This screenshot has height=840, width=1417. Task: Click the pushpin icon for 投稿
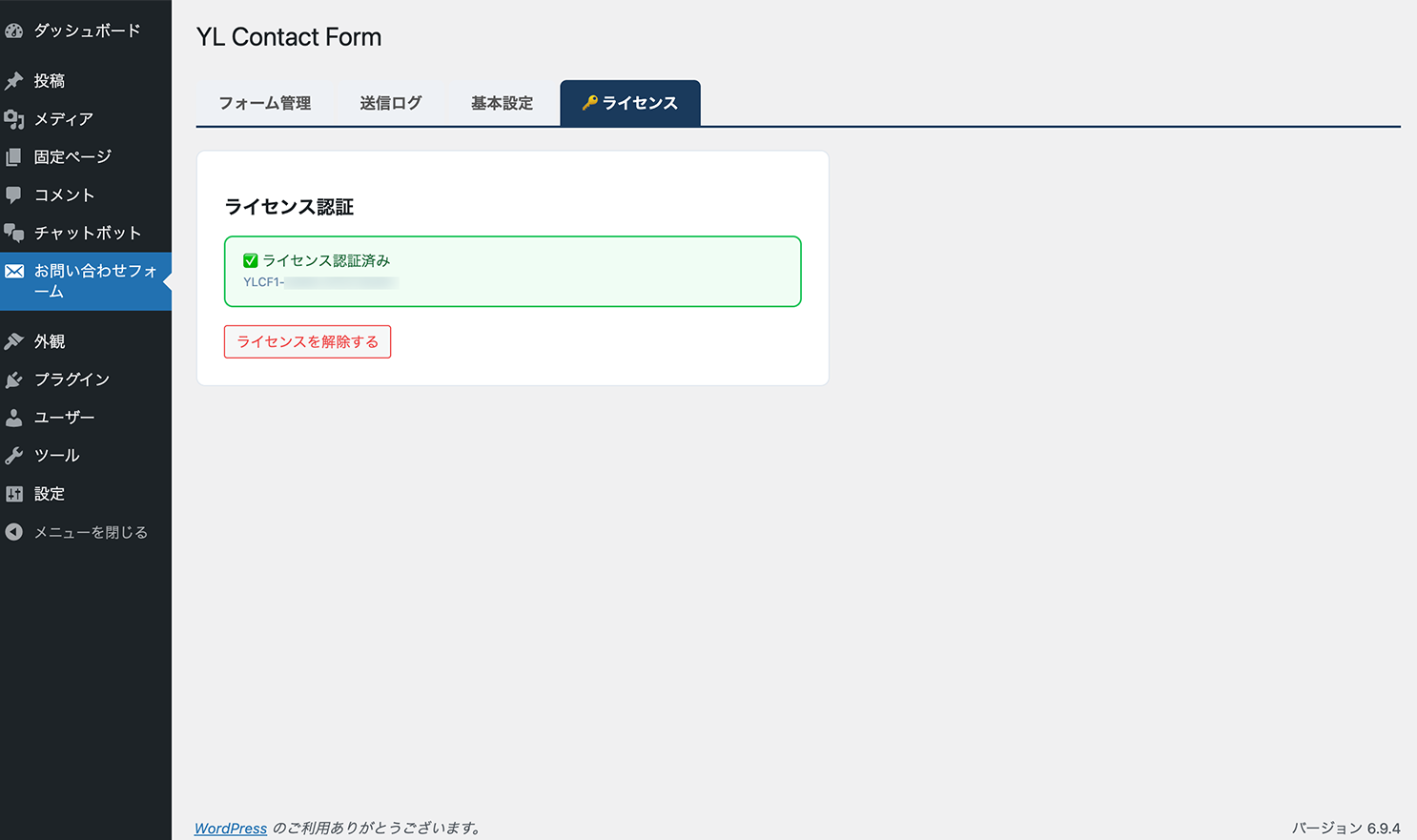(x=14, y=81)
